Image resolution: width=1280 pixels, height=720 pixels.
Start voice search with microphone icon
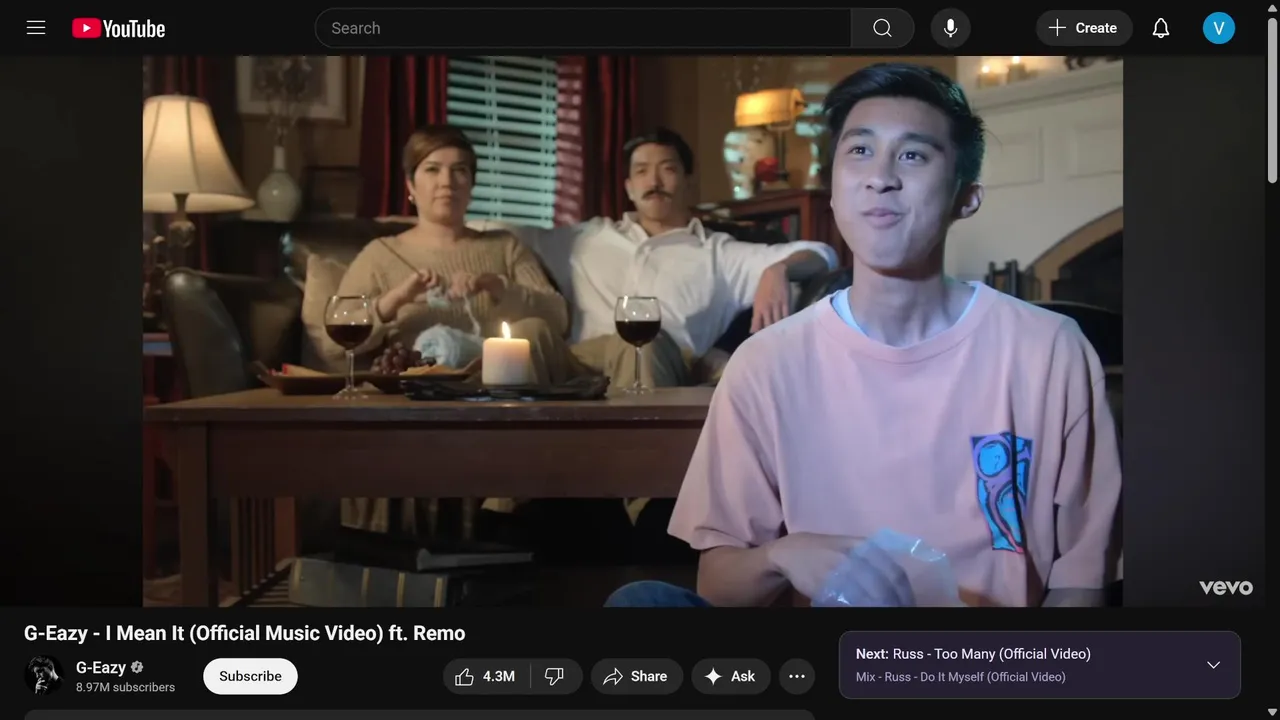950,28
